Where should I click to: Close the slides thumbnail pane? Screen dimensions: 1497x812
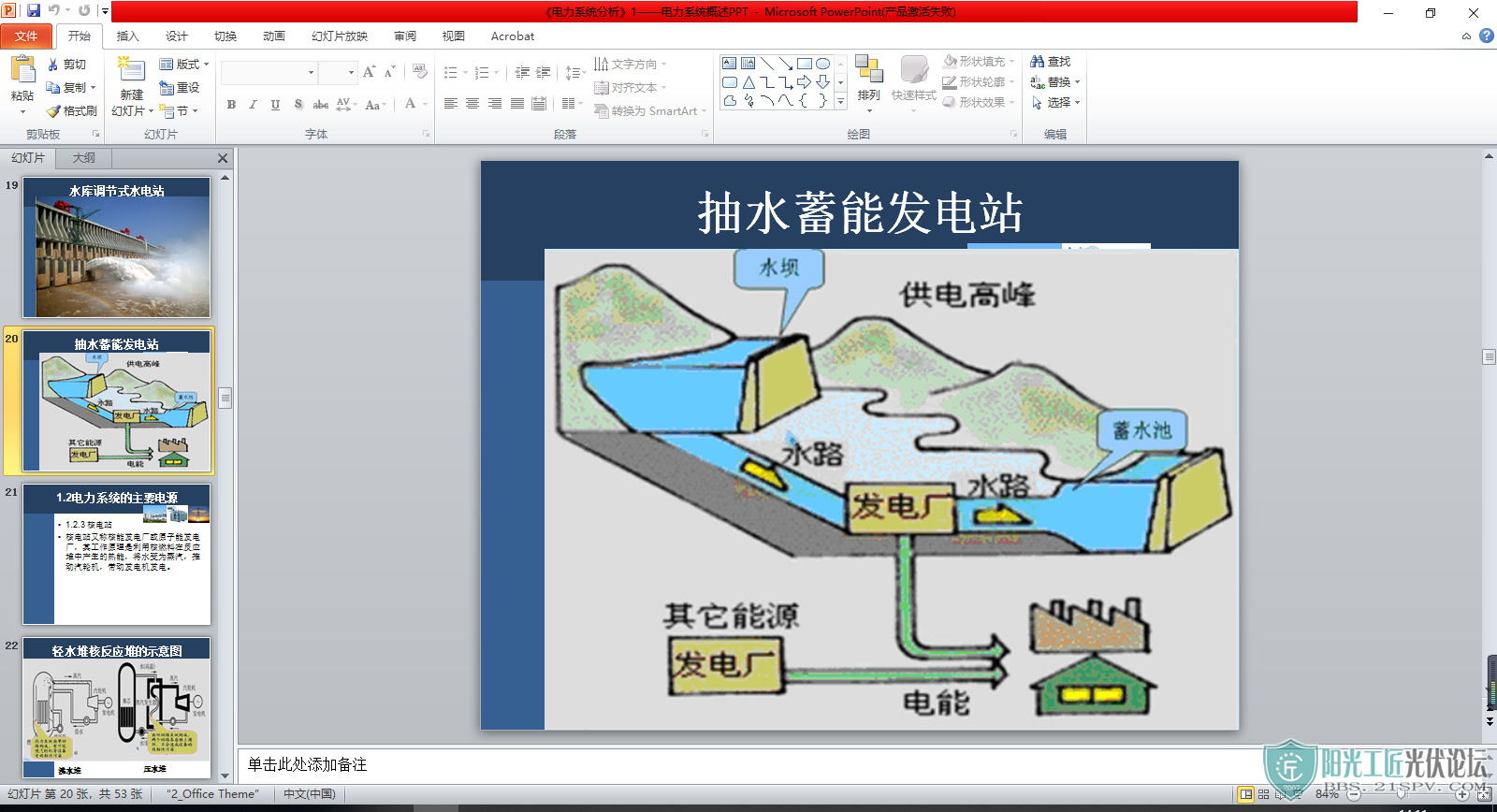[223, 158]
